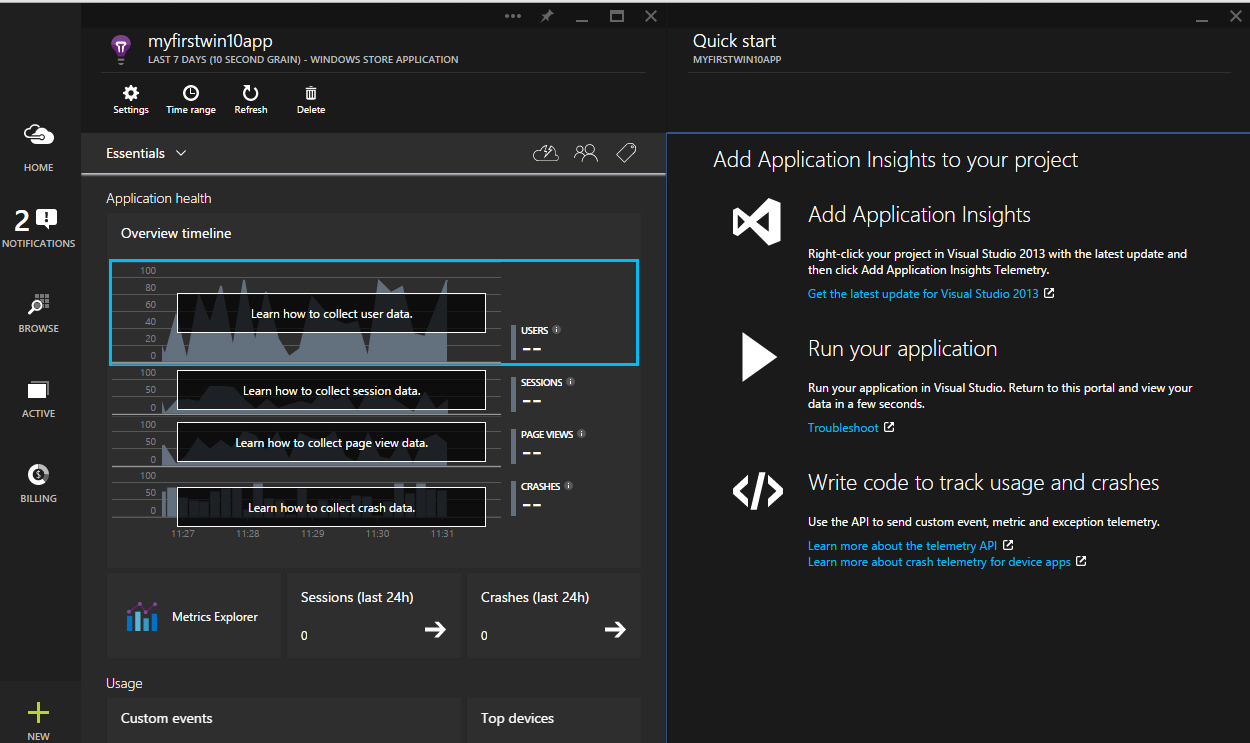This screenshot has height=743, width=1250.
Task: Click the 11:31 time axis label
Action: point(442,534)
